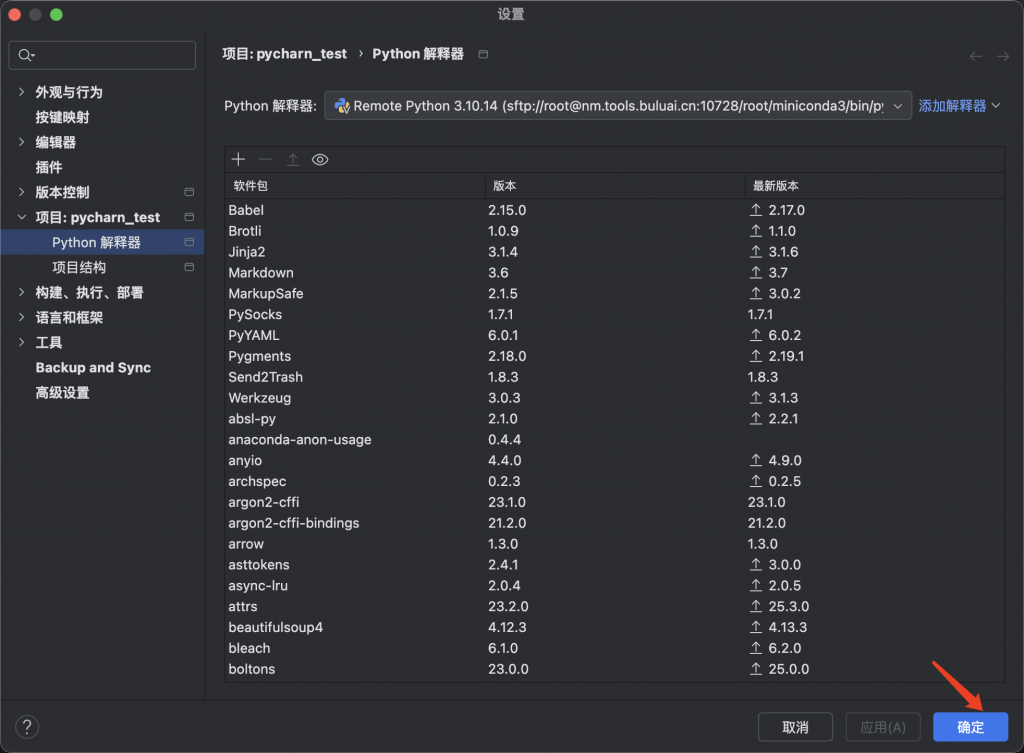The width and height of the screenshot is (1024, 753).
Task: Click upgrade arrow next to asttokens 3.0.0
Action: [756, 564]
